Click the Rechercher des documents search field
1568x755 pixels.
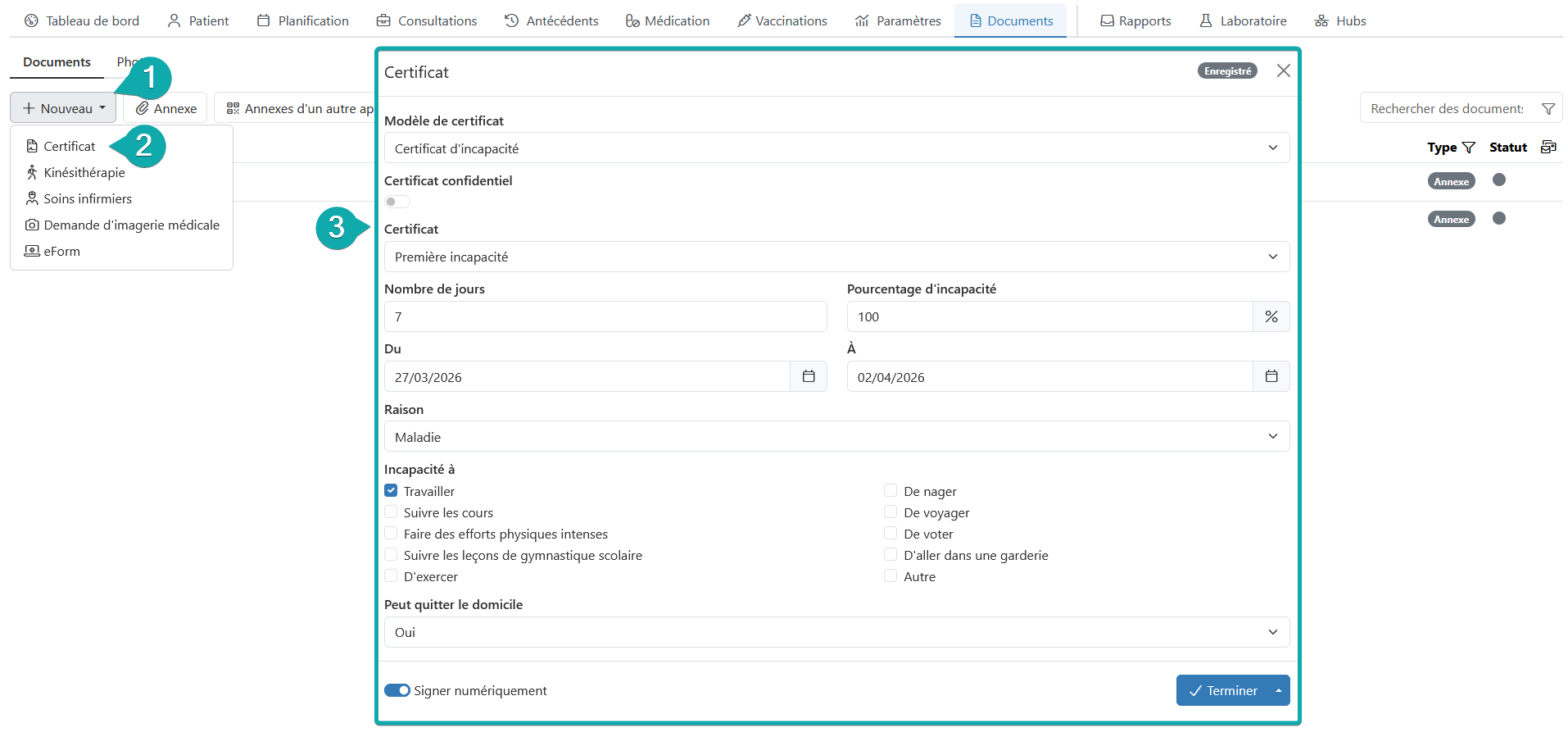click(1446, 108)
